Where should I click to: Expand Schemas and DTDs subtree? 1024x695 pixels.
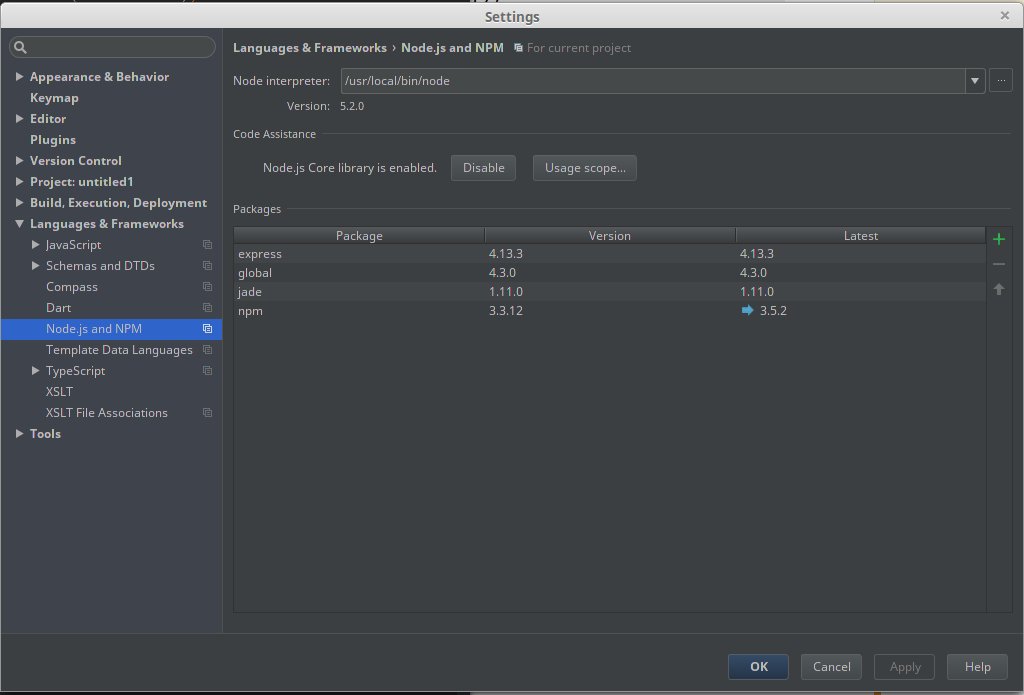[35, 265]
